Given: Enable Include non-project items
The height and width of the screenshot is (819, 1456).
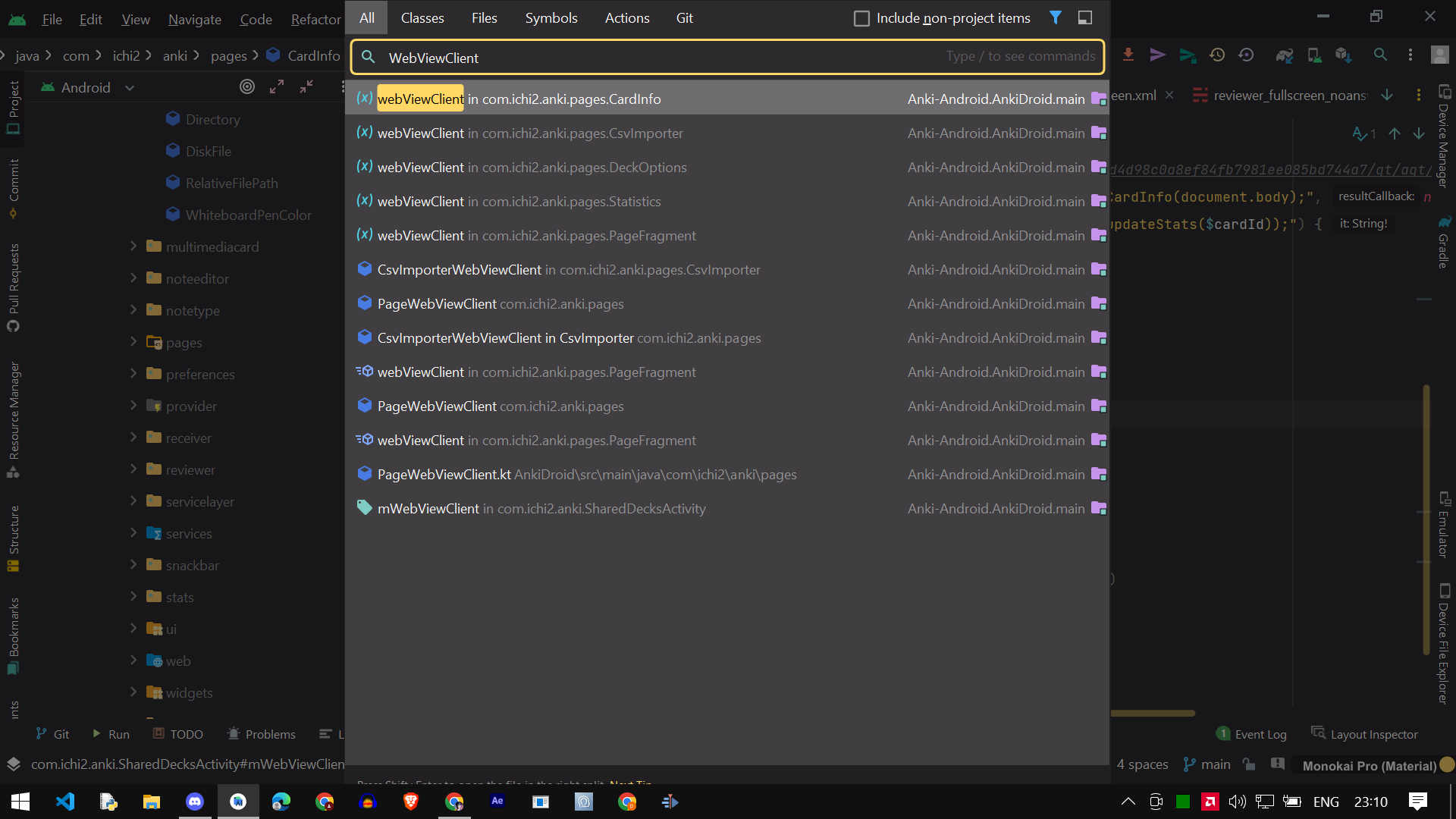Looking at the screenshot, I should coord(861,17).
